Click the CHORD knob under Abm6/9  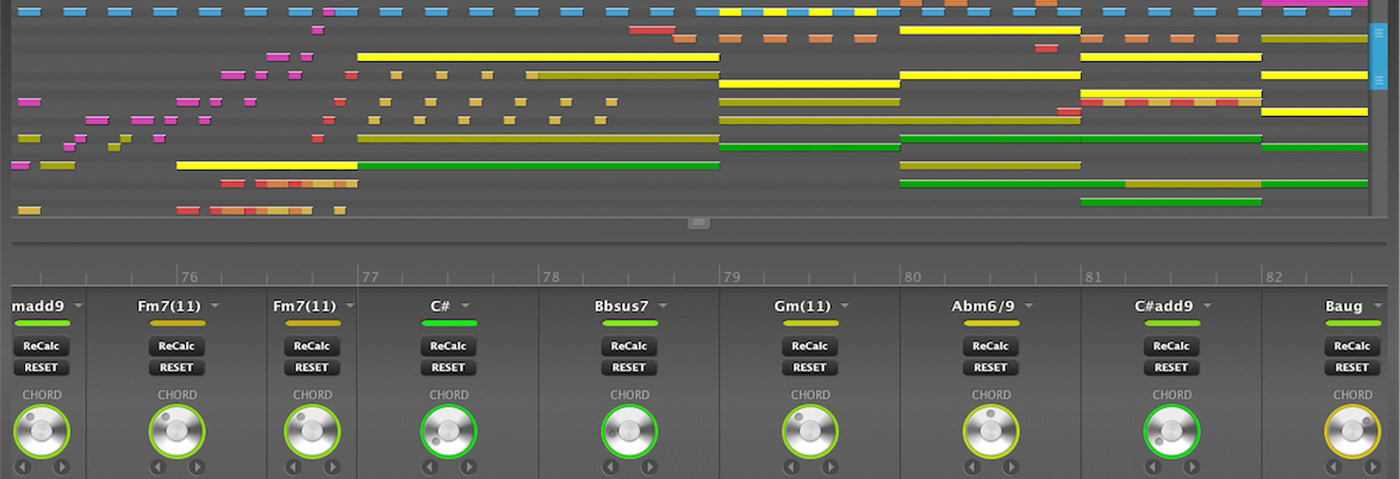992,432
